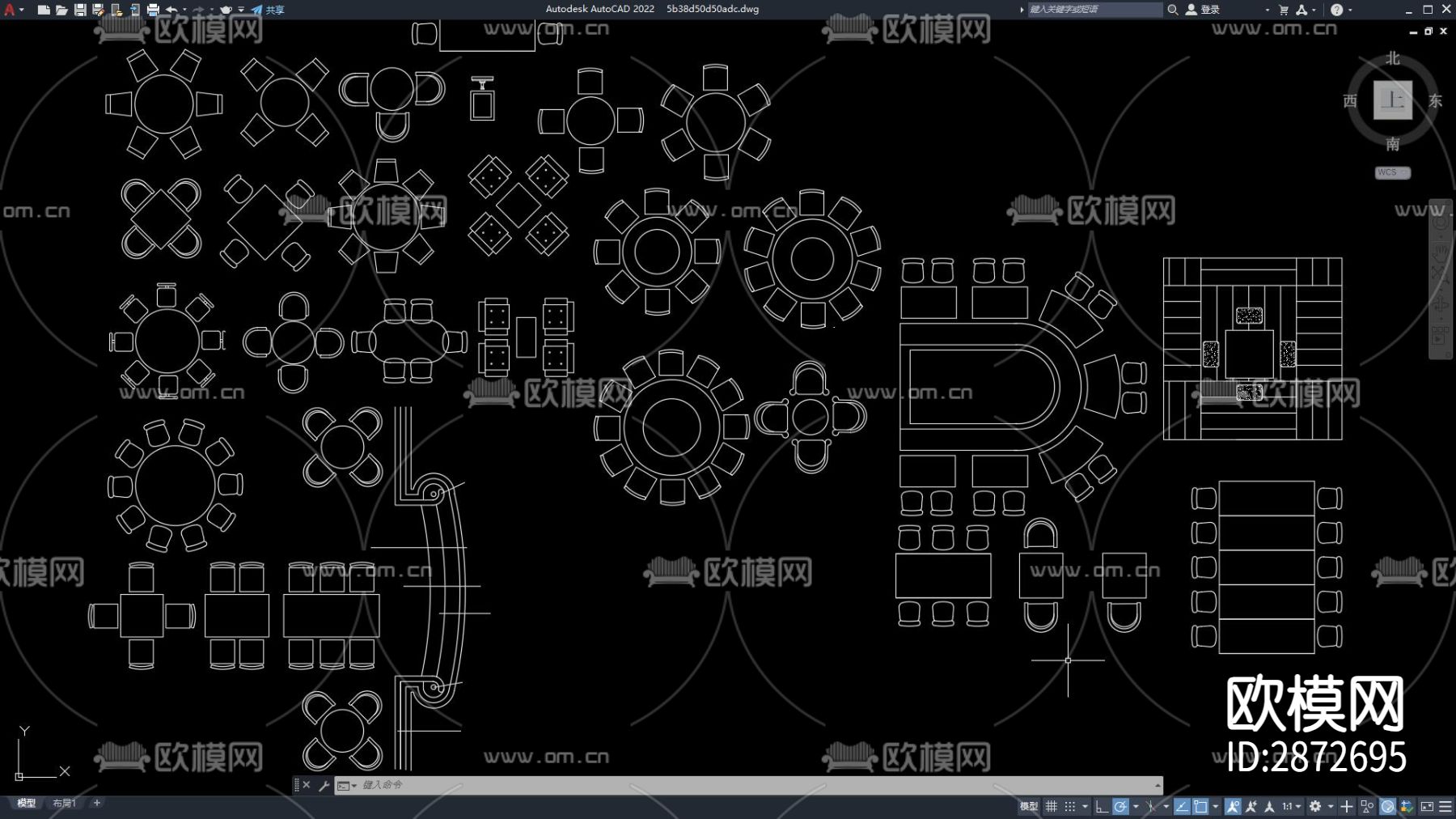Show recent commands list
This screenshot has height=819, width=1456.
click(346, 786)
